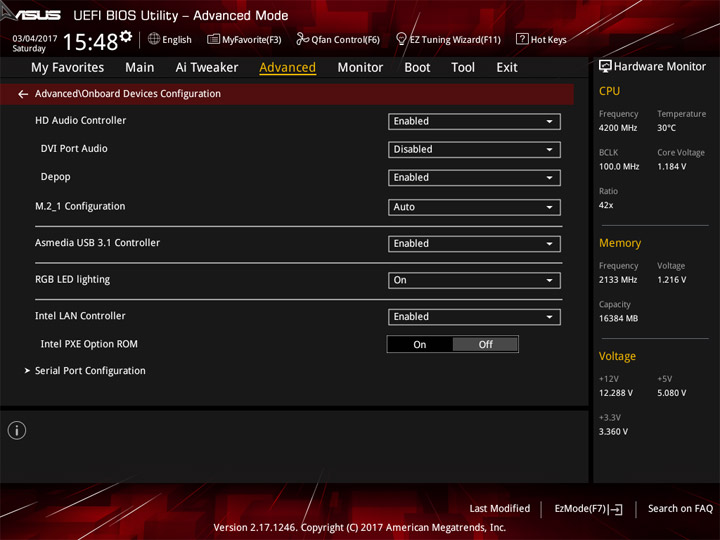Click the Qfan Control fan icon
The image size is (720, 540).
[x=302, y=39]
